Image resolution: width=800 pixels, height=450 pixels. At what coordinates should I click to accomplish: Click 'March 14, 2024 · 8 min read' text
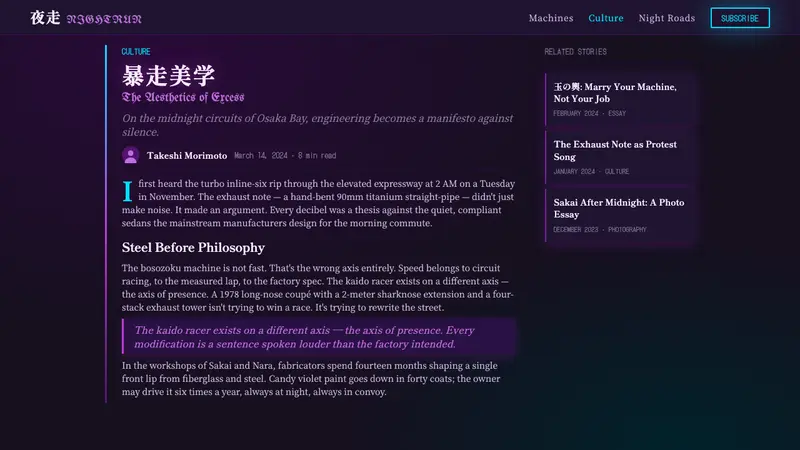(x=285, y=156)
